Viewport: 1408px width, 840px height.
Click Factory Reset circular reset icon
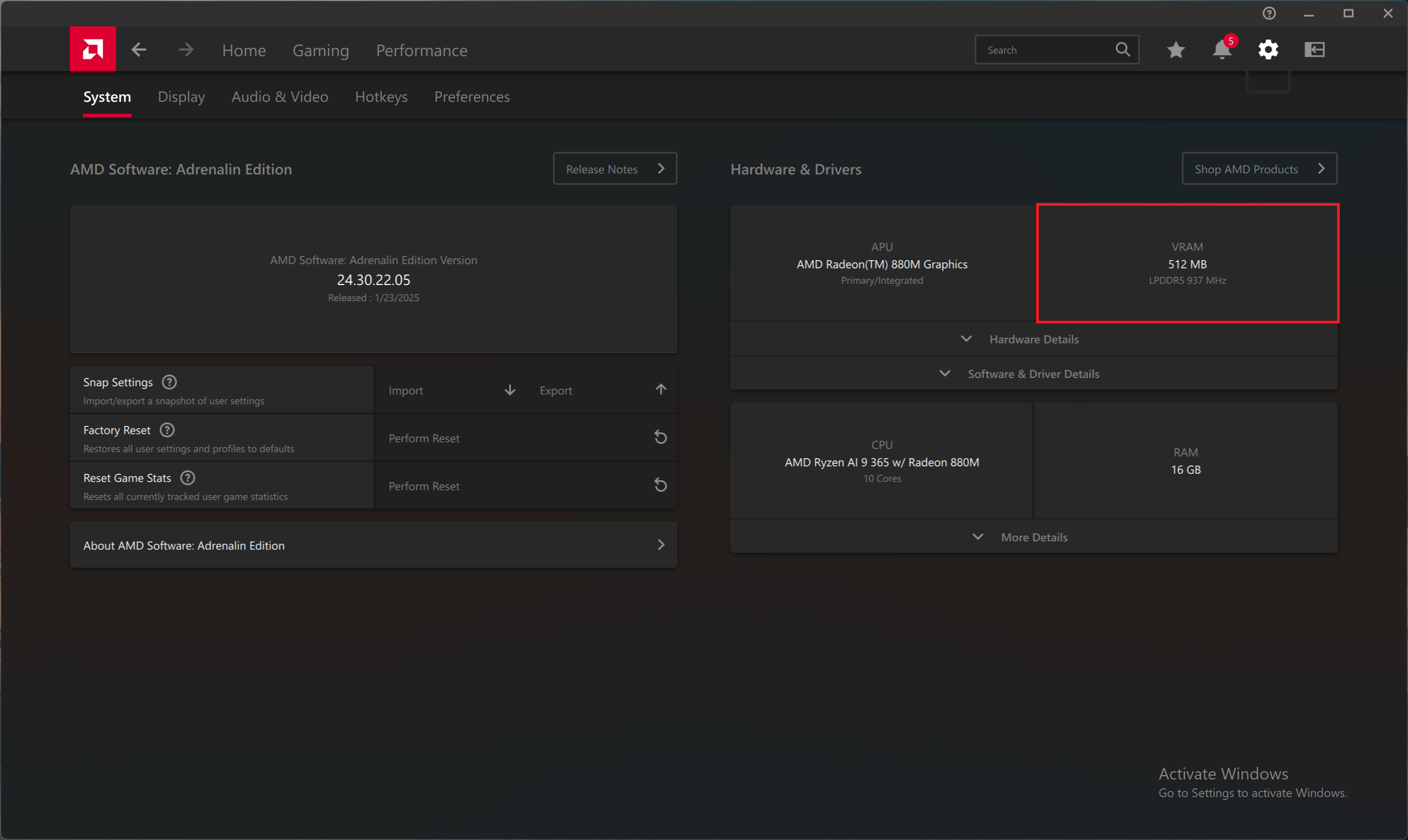click(x=661, y=437)
